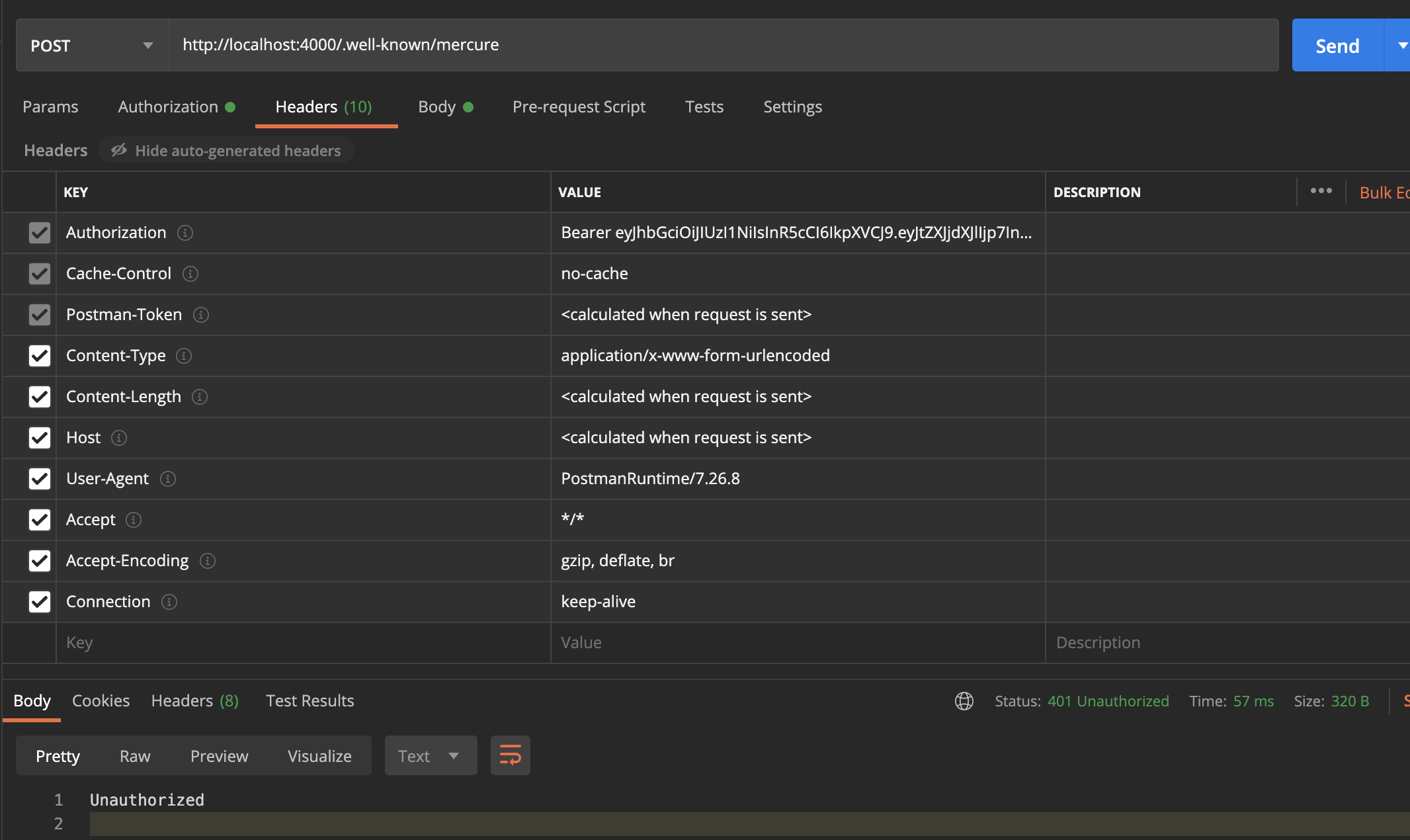The width and height of the screenshot is (1410, 840).
Task: Toggle line wrapping in the response viewer
Action: tap(510, 755)
